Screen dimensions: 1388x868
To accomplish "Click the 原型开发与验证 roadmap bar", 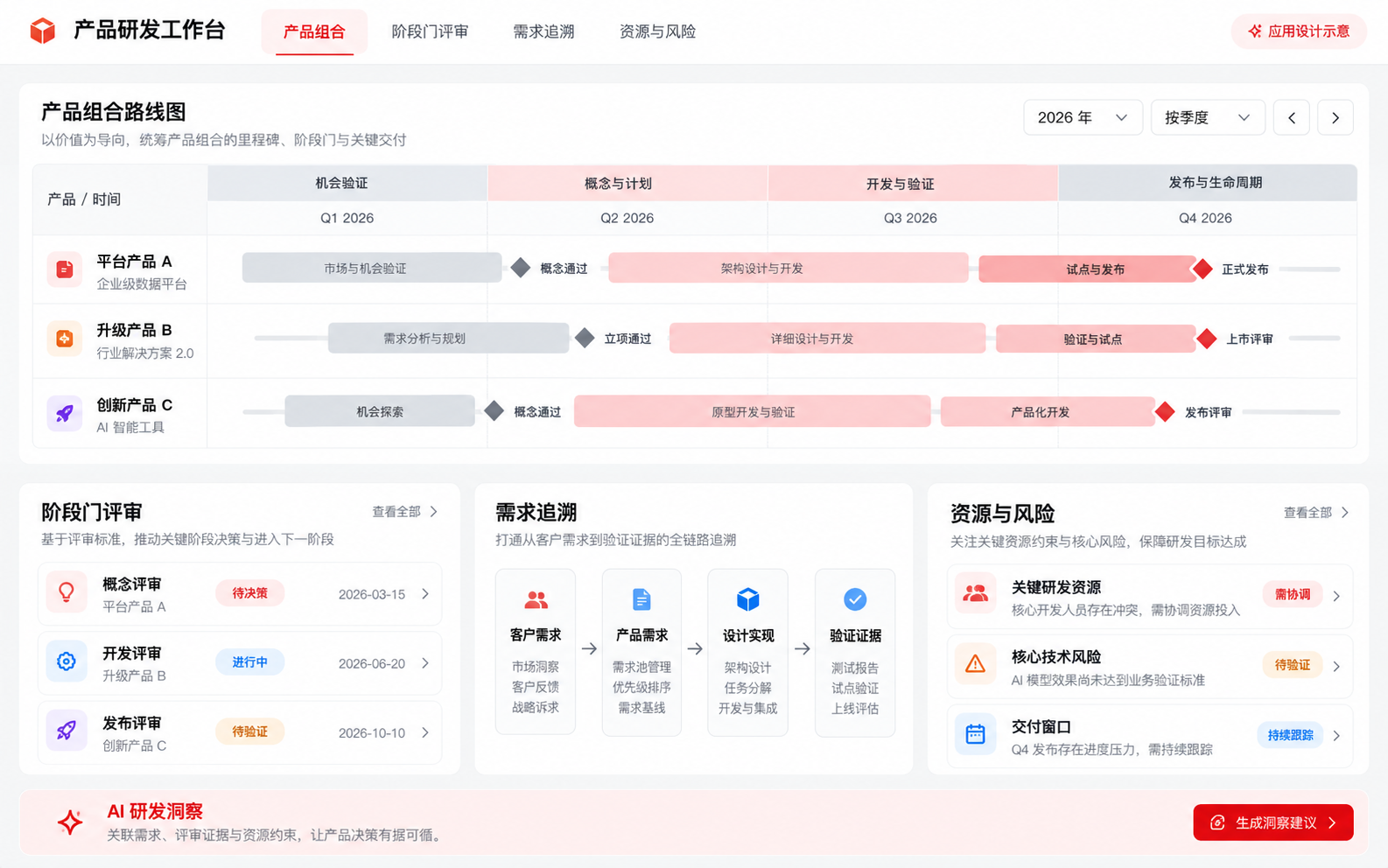I will pos(753,411).
